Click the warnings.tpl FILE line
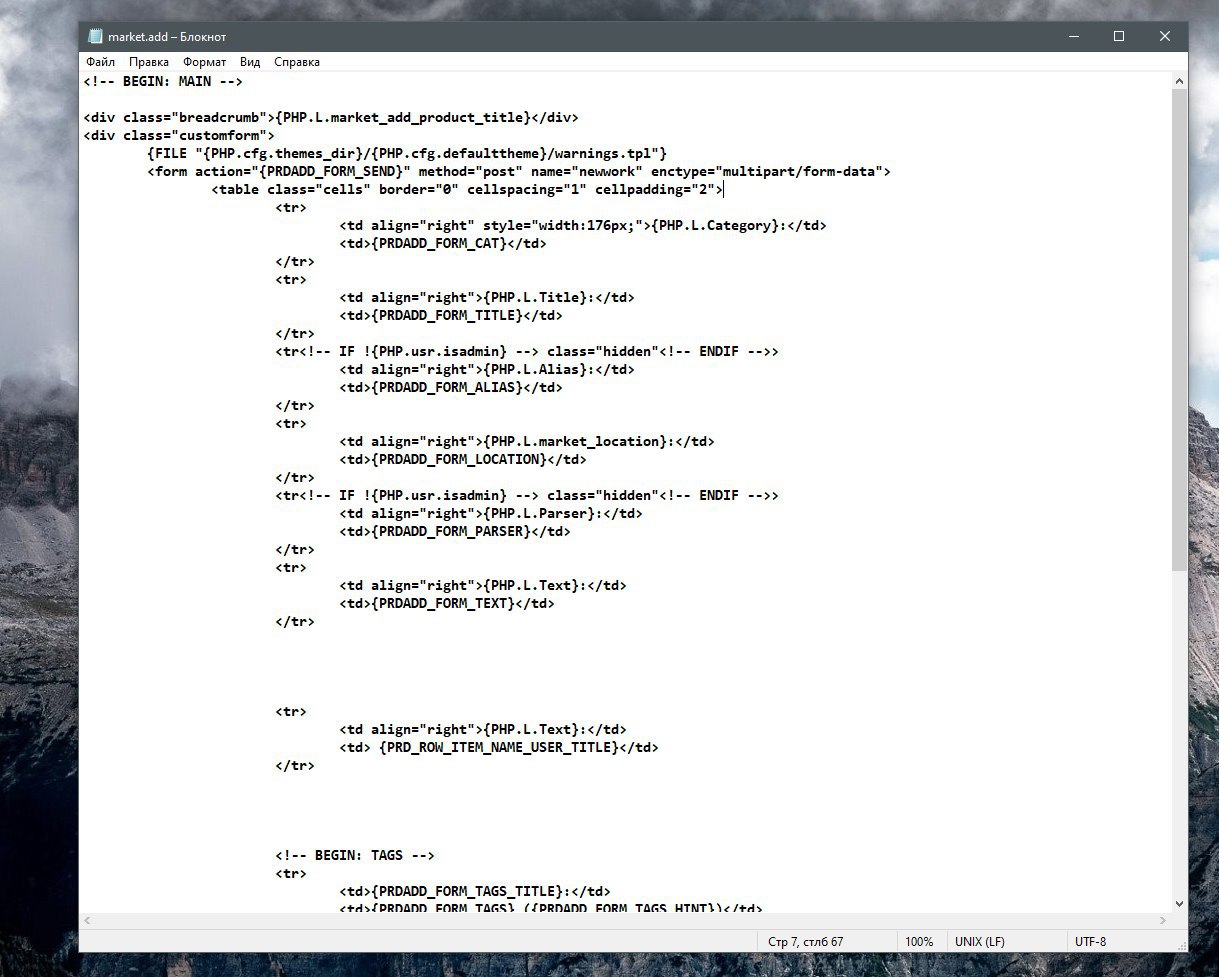Viewport: 1219px width, 977px height. tap(407, 153)
